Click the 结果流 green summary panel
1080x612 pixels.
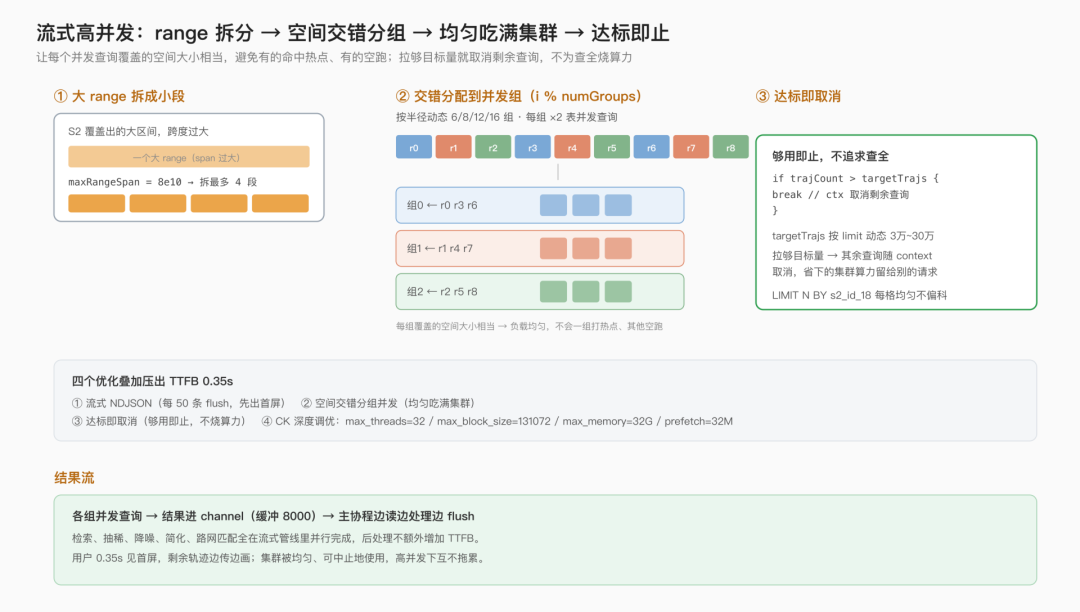(x=546, y=540)
